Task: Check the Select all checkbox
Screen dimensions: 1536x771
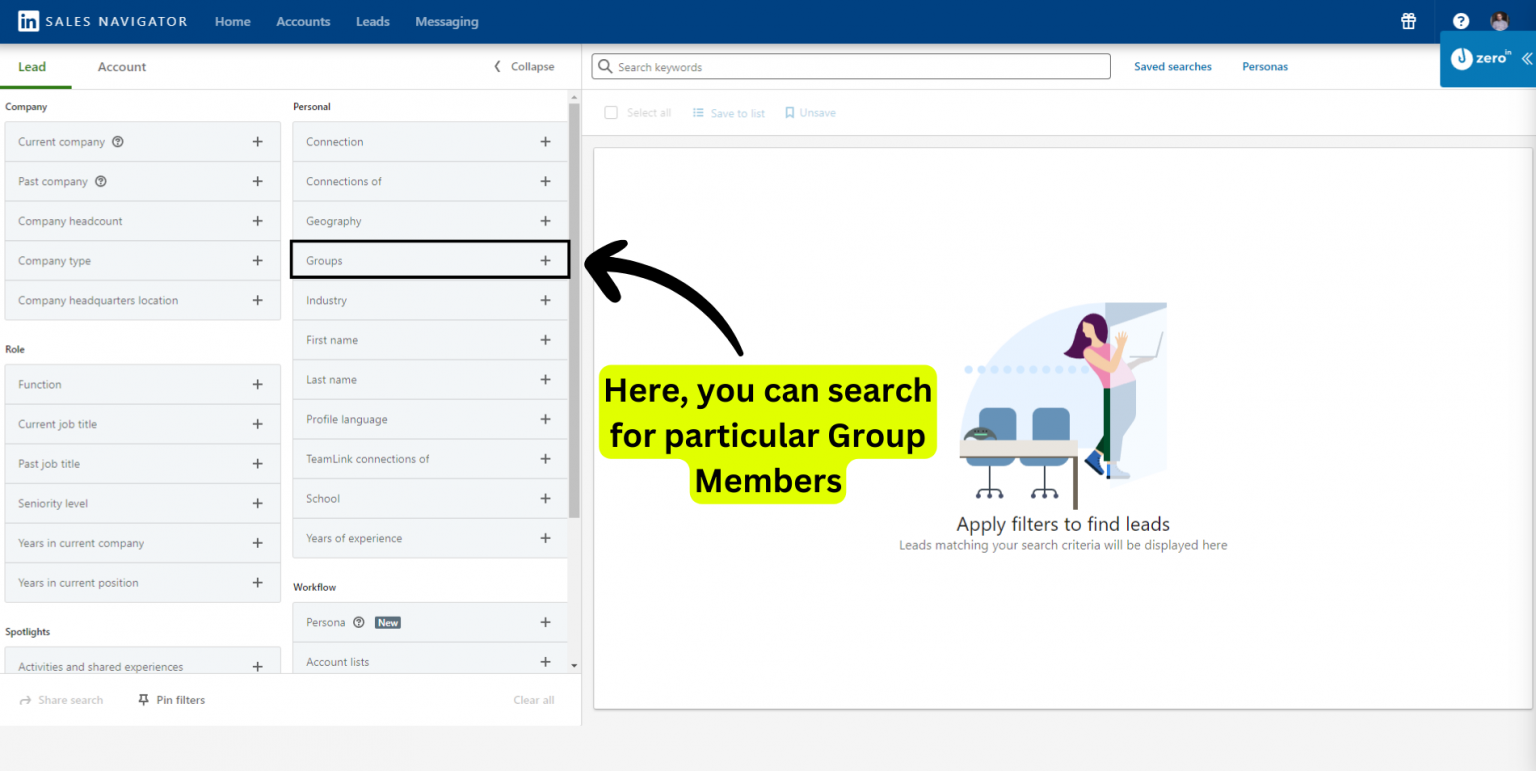Action: click(x=611, y=112)
